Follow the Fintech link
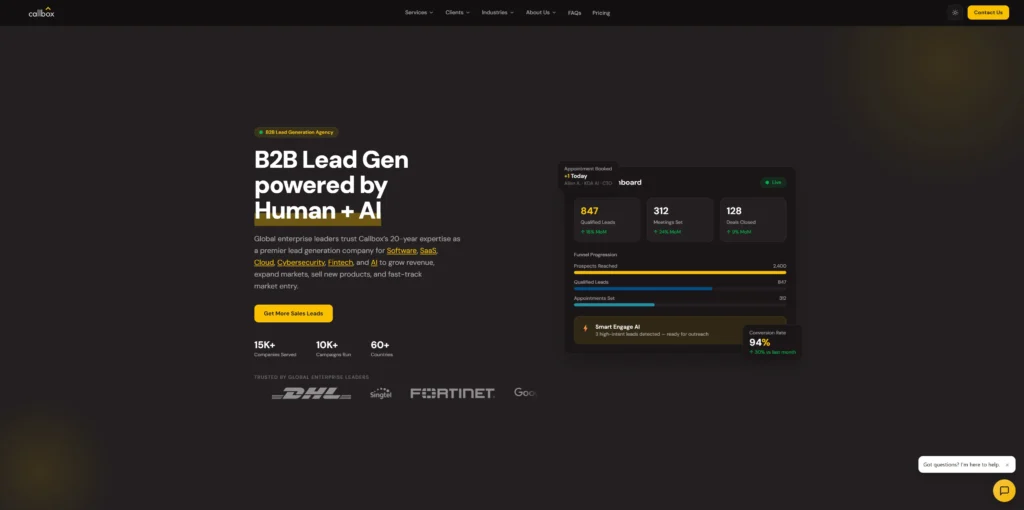 [x=340, y=263]
